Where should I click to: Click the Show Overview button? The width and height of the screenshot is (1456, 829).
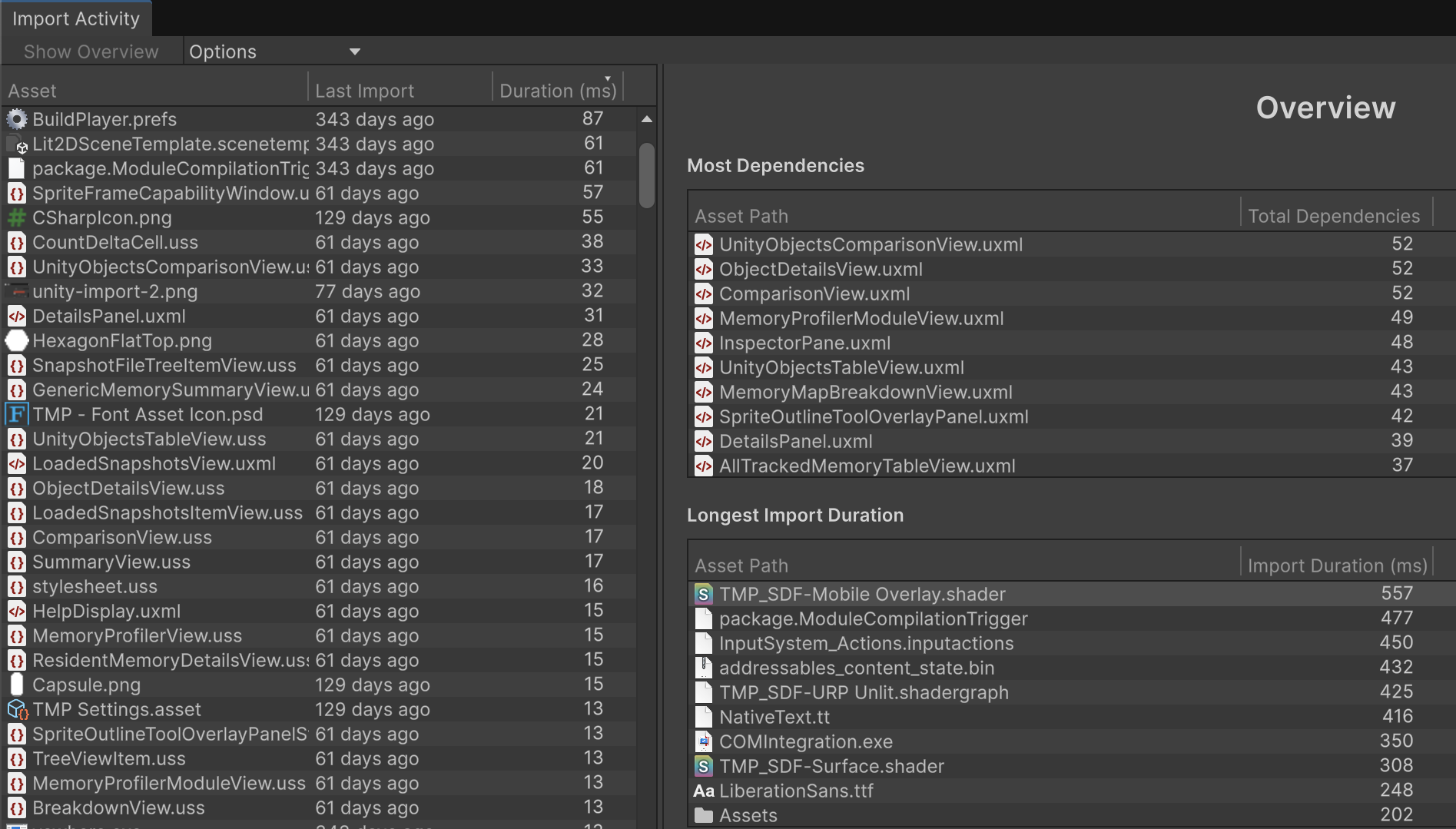click(90, 51)
